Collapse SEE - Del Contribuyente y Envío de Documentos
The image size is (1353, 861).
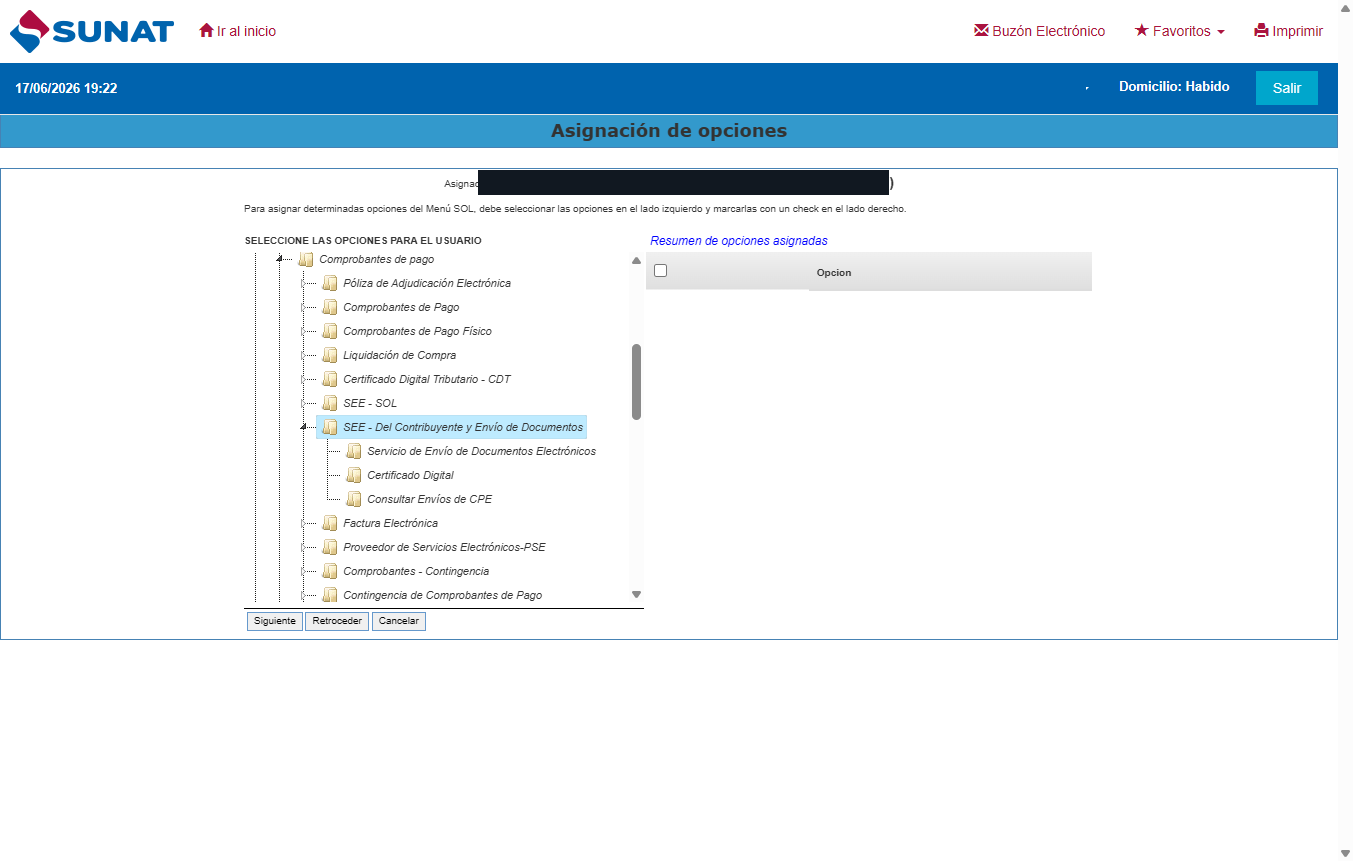click(x=304, y=427)
